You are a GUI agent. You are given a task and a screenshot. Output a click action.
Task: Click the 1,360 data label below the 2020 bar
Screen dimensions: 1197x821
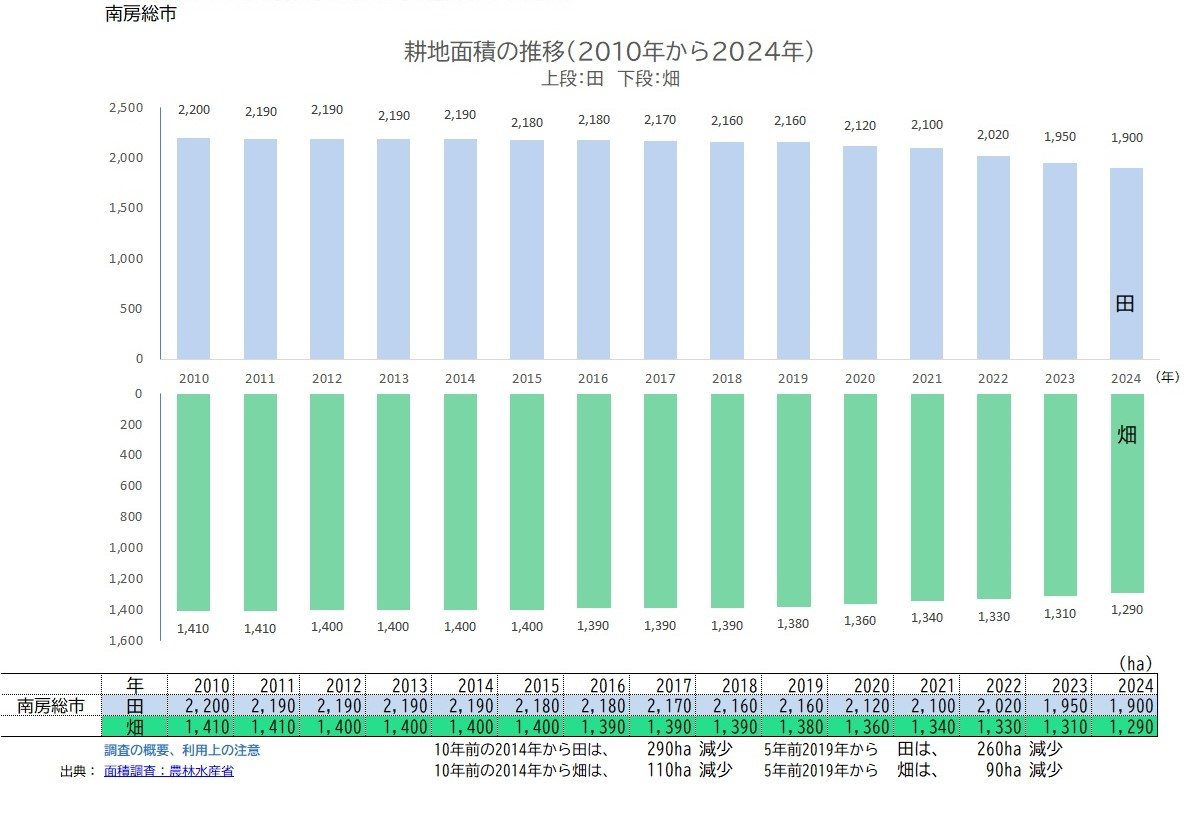tap(860, 621)
